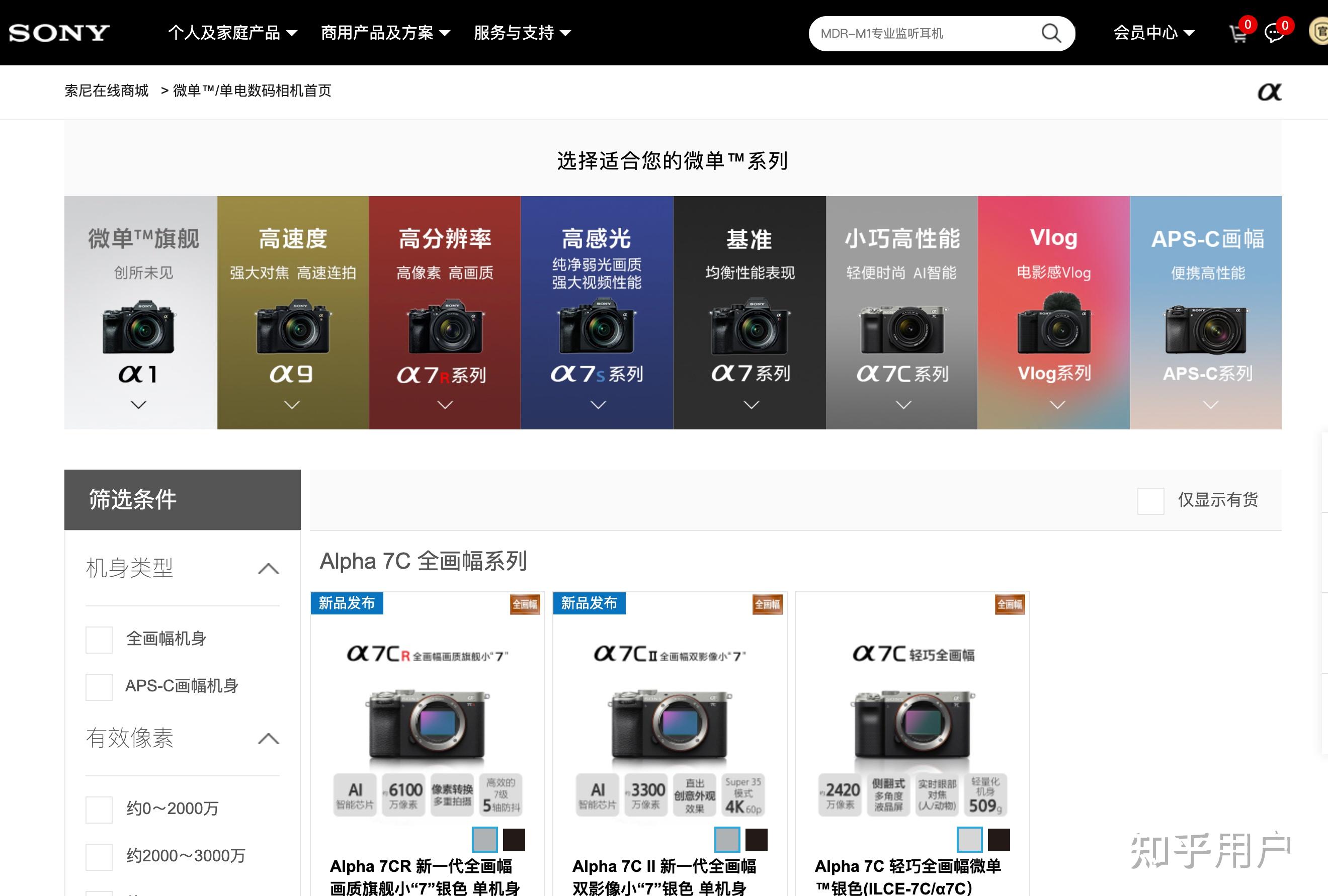Open the 商用产品及方案 menu
This screenshot has width=1328, height=896.
[x=386, y=33]
